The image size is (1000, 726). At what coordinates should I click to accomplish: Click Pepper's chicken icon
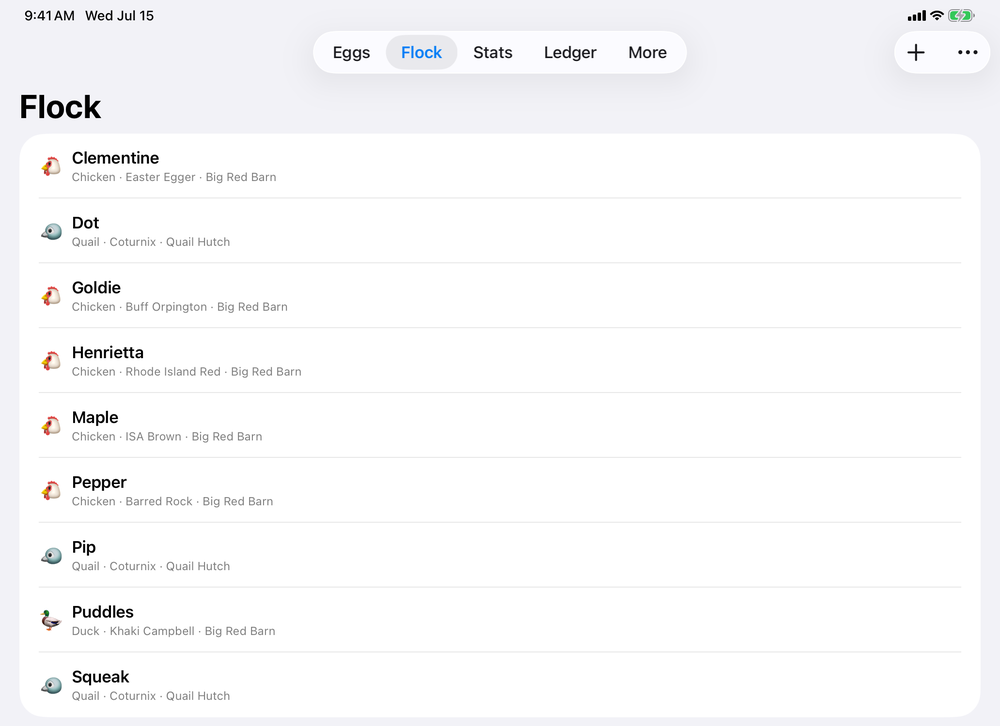pos(51,491)
